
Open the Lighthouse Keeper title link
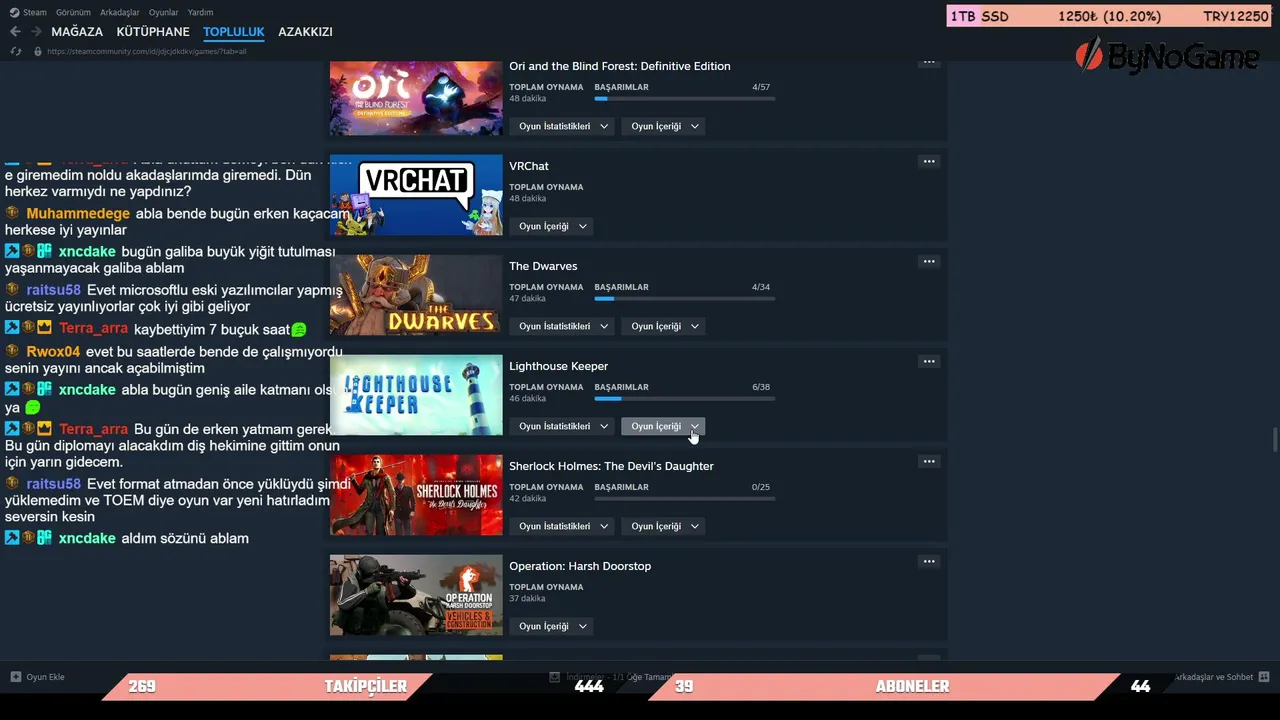point(558,366)
